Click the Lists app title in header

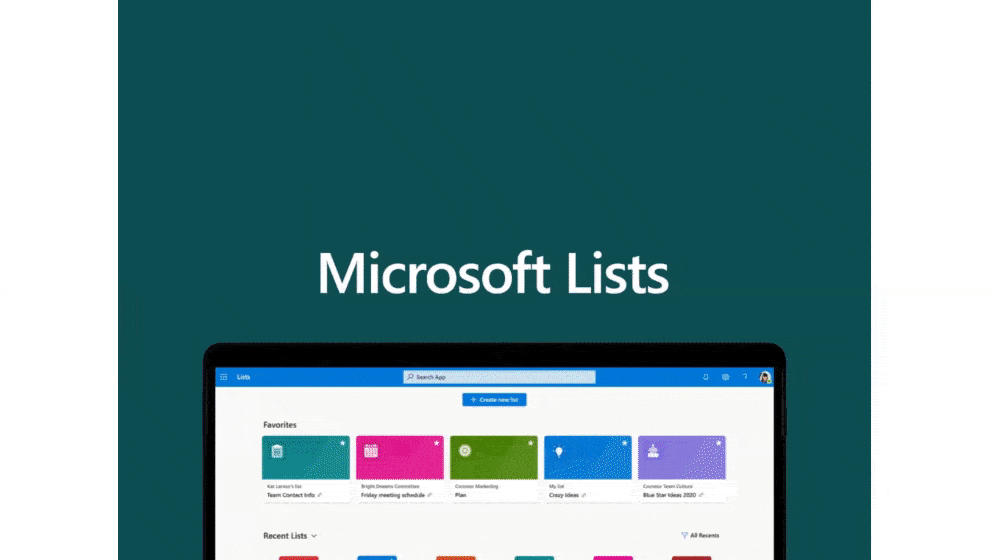244,377
